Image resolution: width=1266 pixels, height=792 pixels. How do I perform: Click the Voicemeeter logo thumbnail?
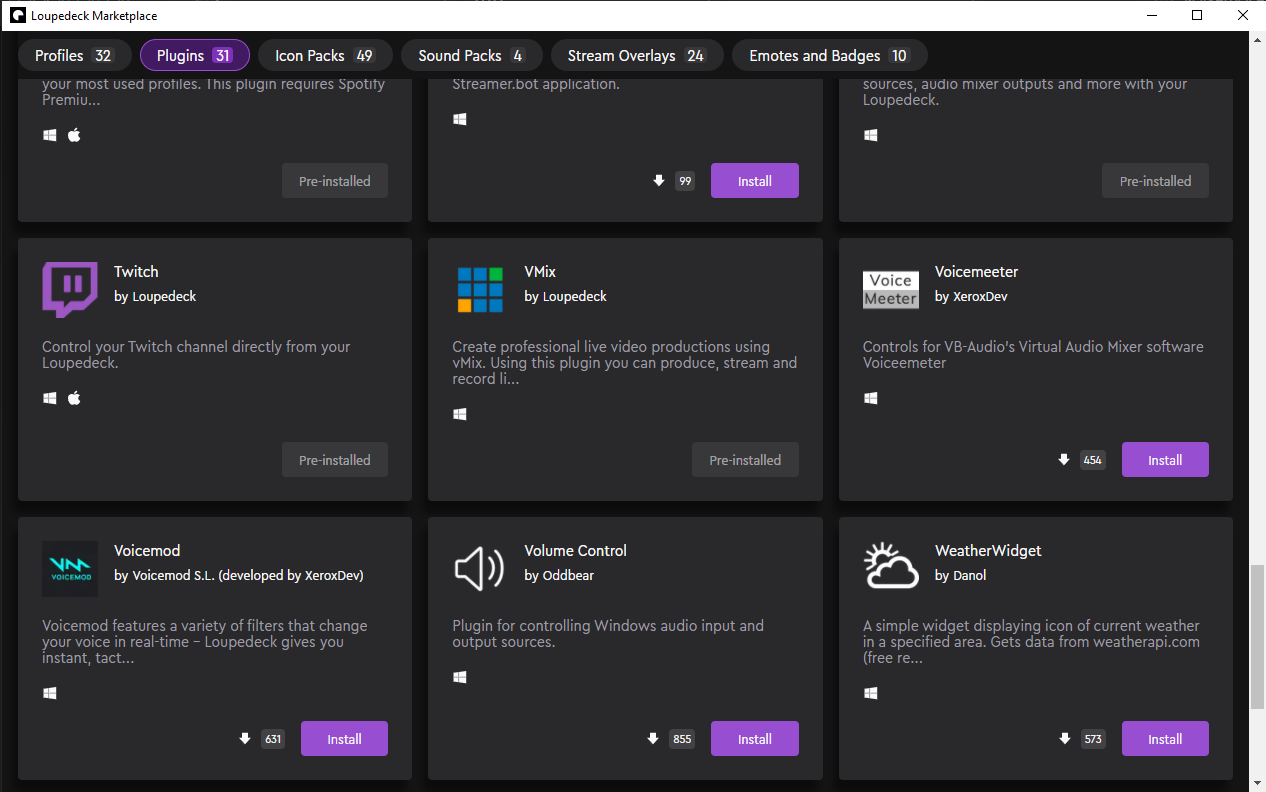[x=890, y=290]
